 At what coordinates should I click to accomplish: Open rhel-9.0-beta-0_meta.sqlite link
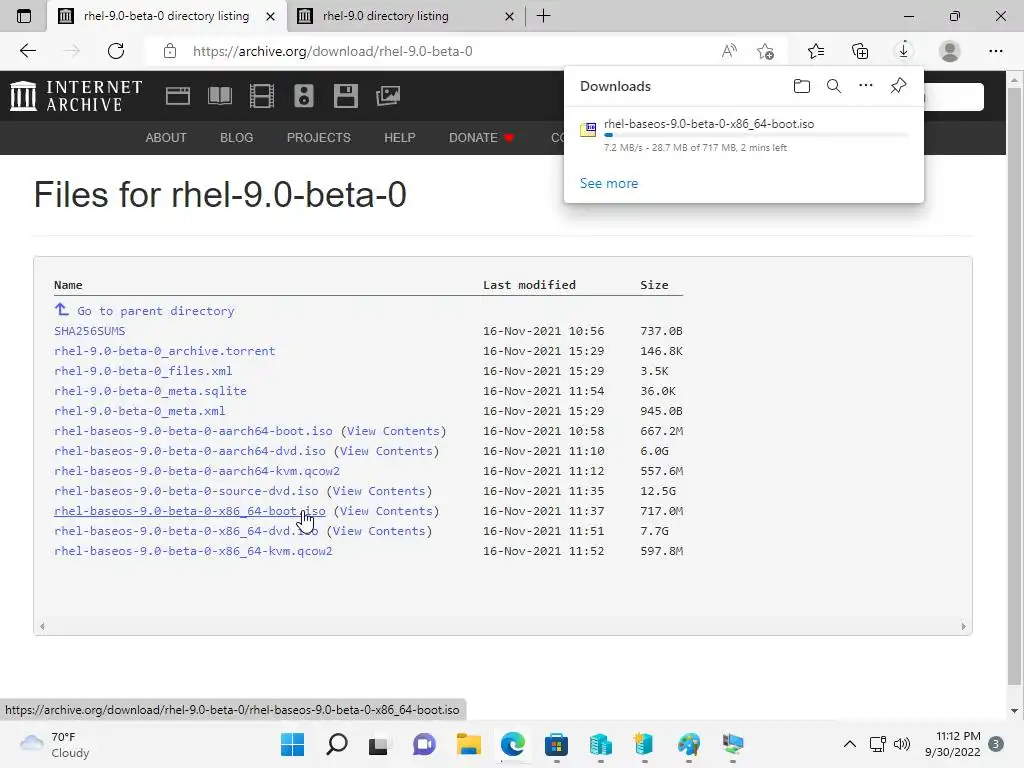(x=150, y=391)
